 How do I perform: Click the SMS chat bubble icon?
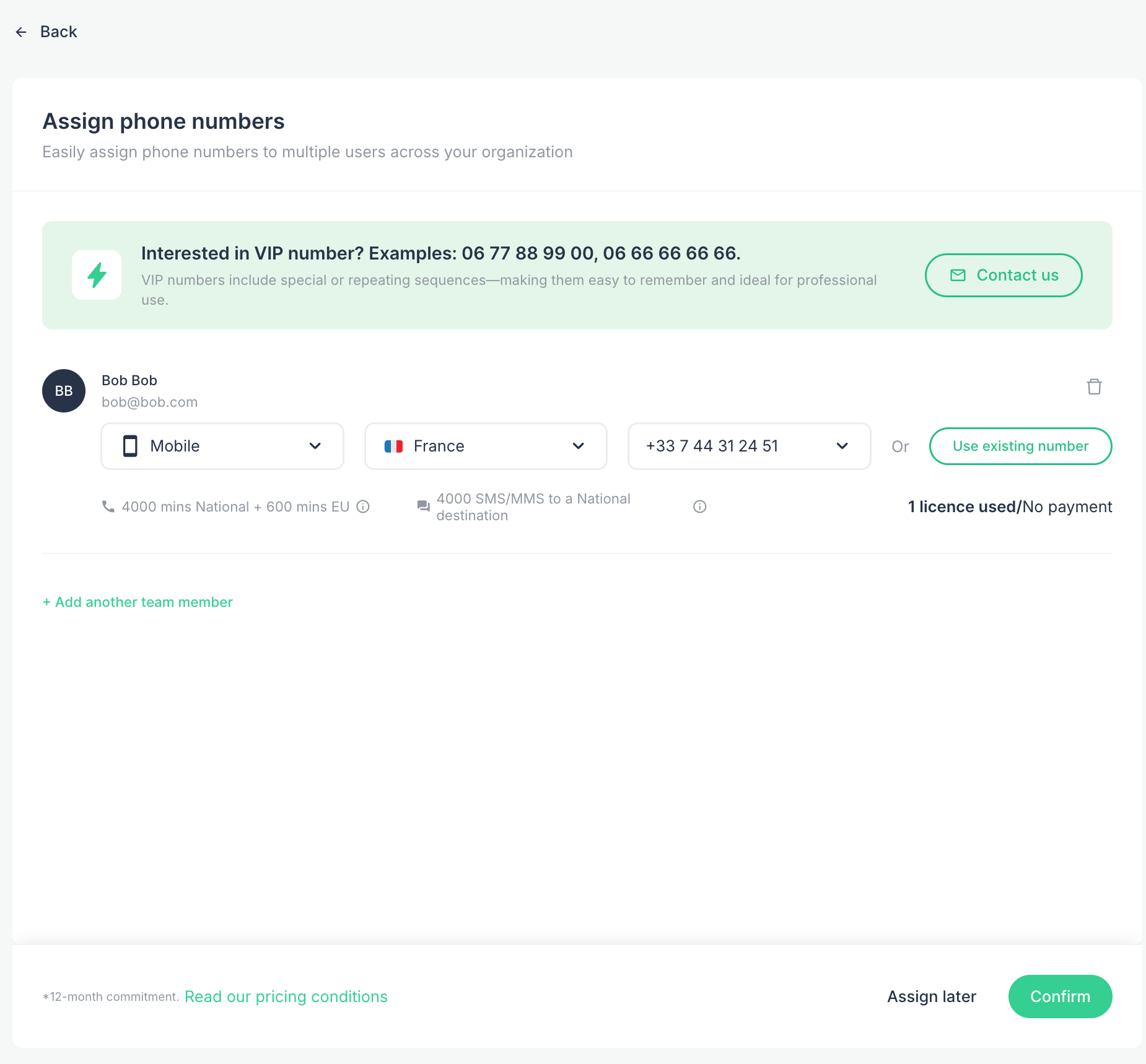click(424, 507)
